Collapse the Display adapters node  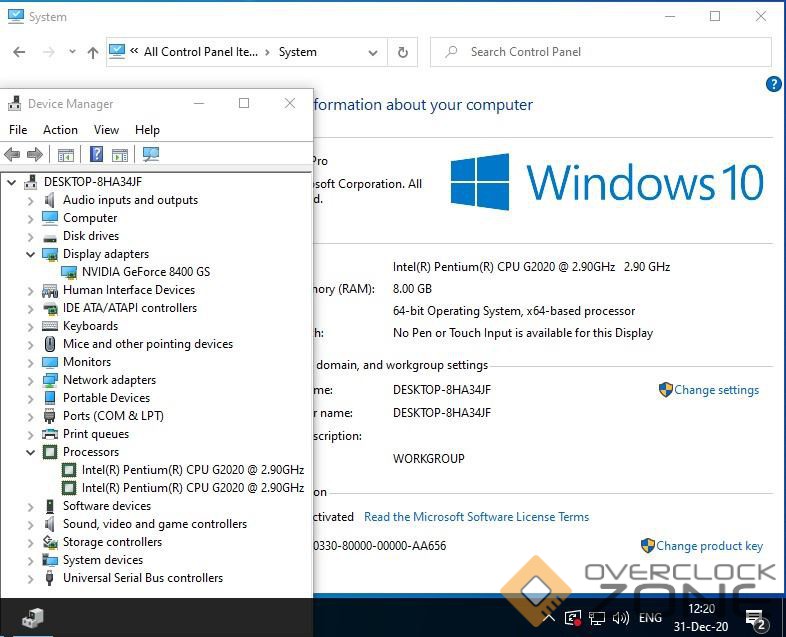pos(31,254)
